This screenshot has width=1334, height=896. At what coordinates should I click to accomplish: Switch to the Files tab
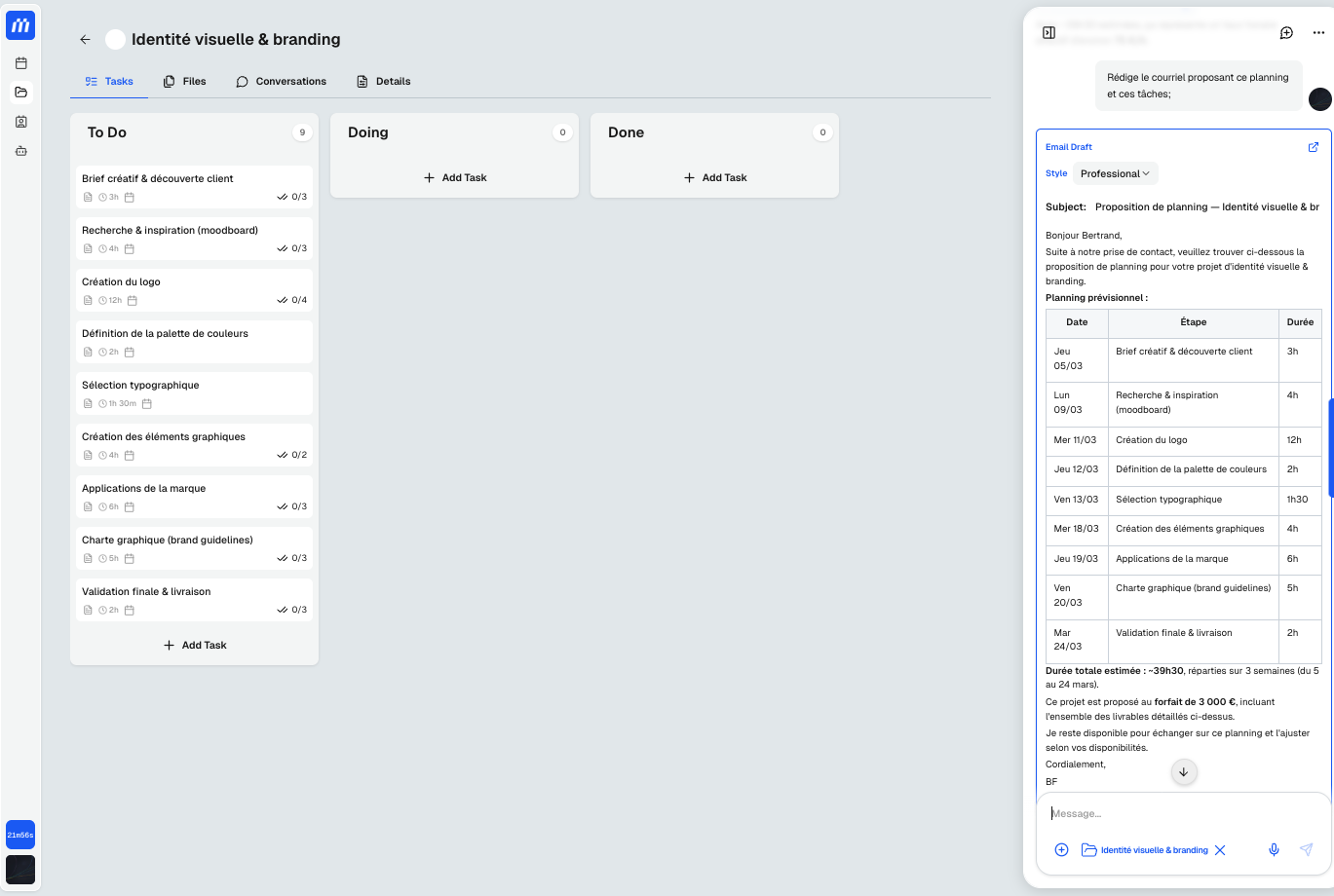coord(185,82)
